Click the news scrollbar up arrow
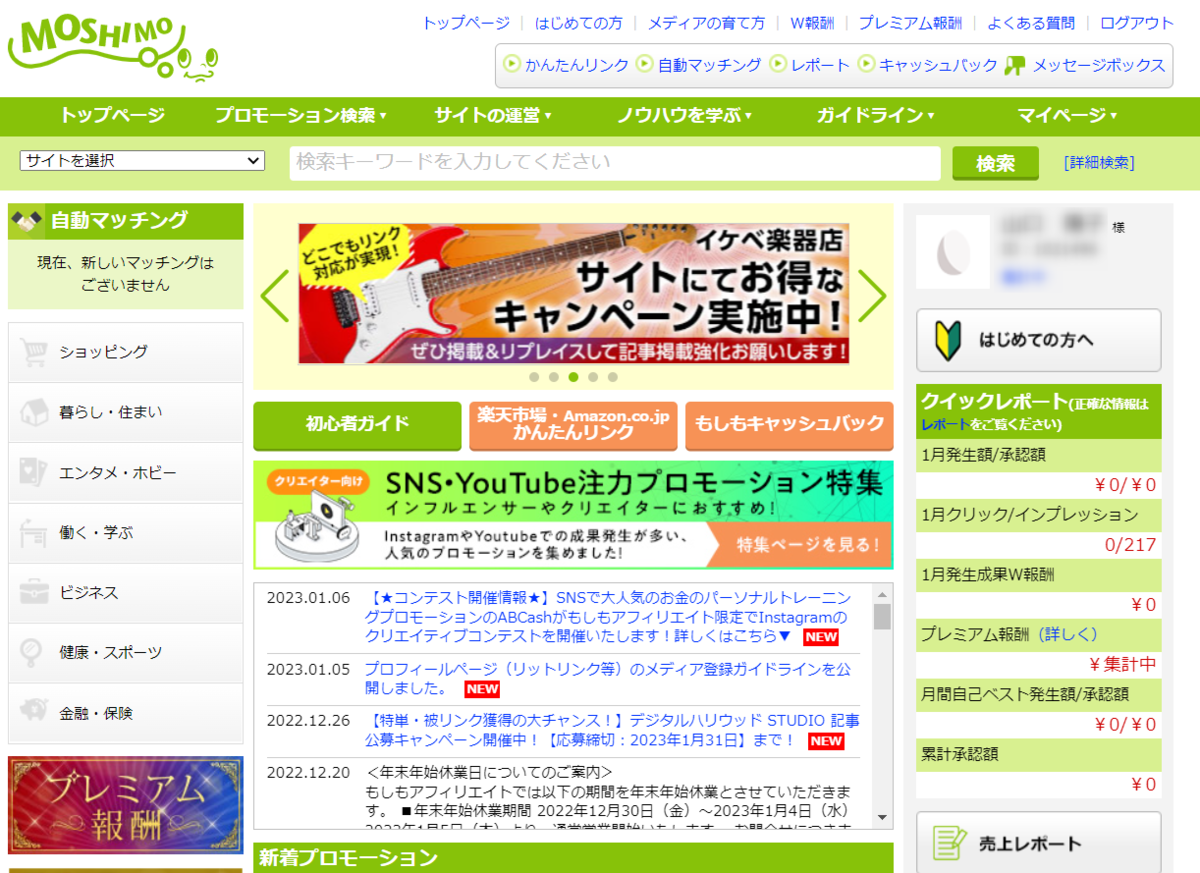This screenshot has width=1200, height=873. click(882, 592)
